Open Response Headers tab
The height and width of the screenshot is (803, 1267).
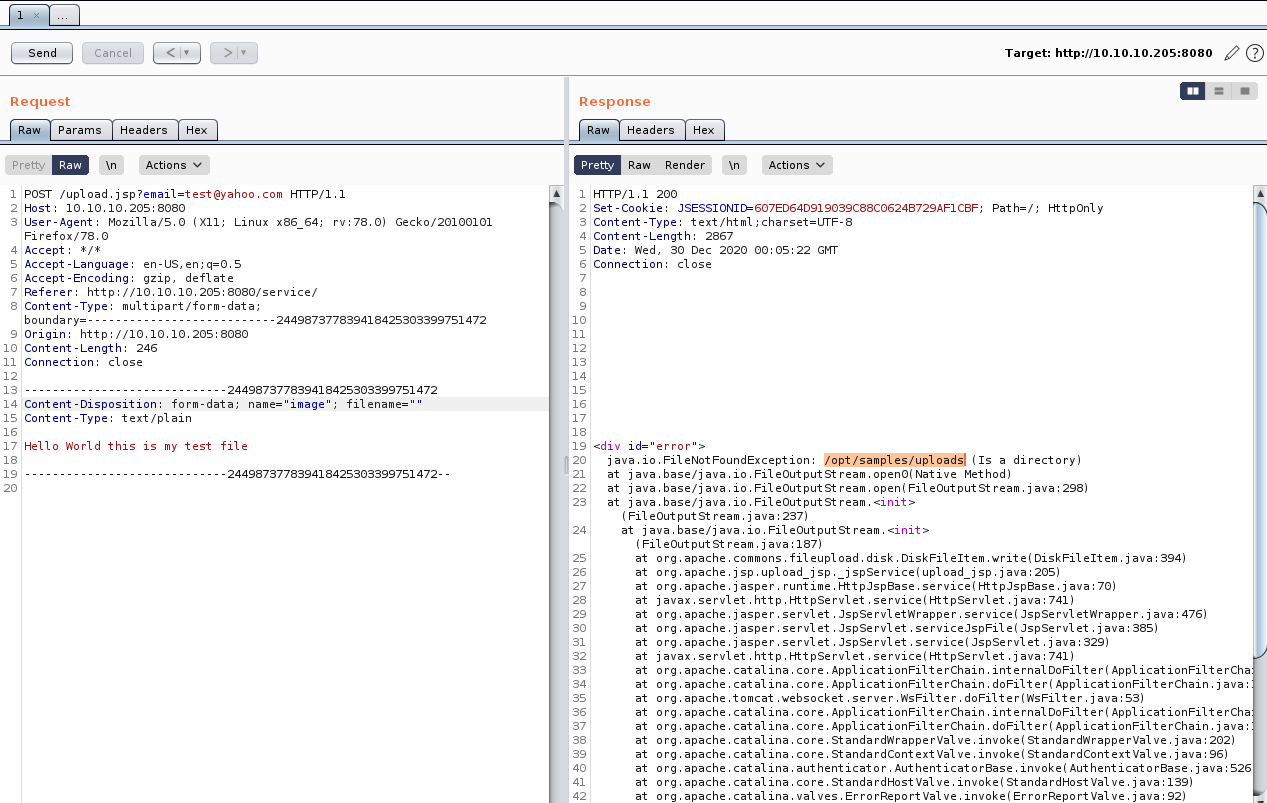(x=650, y=130)
